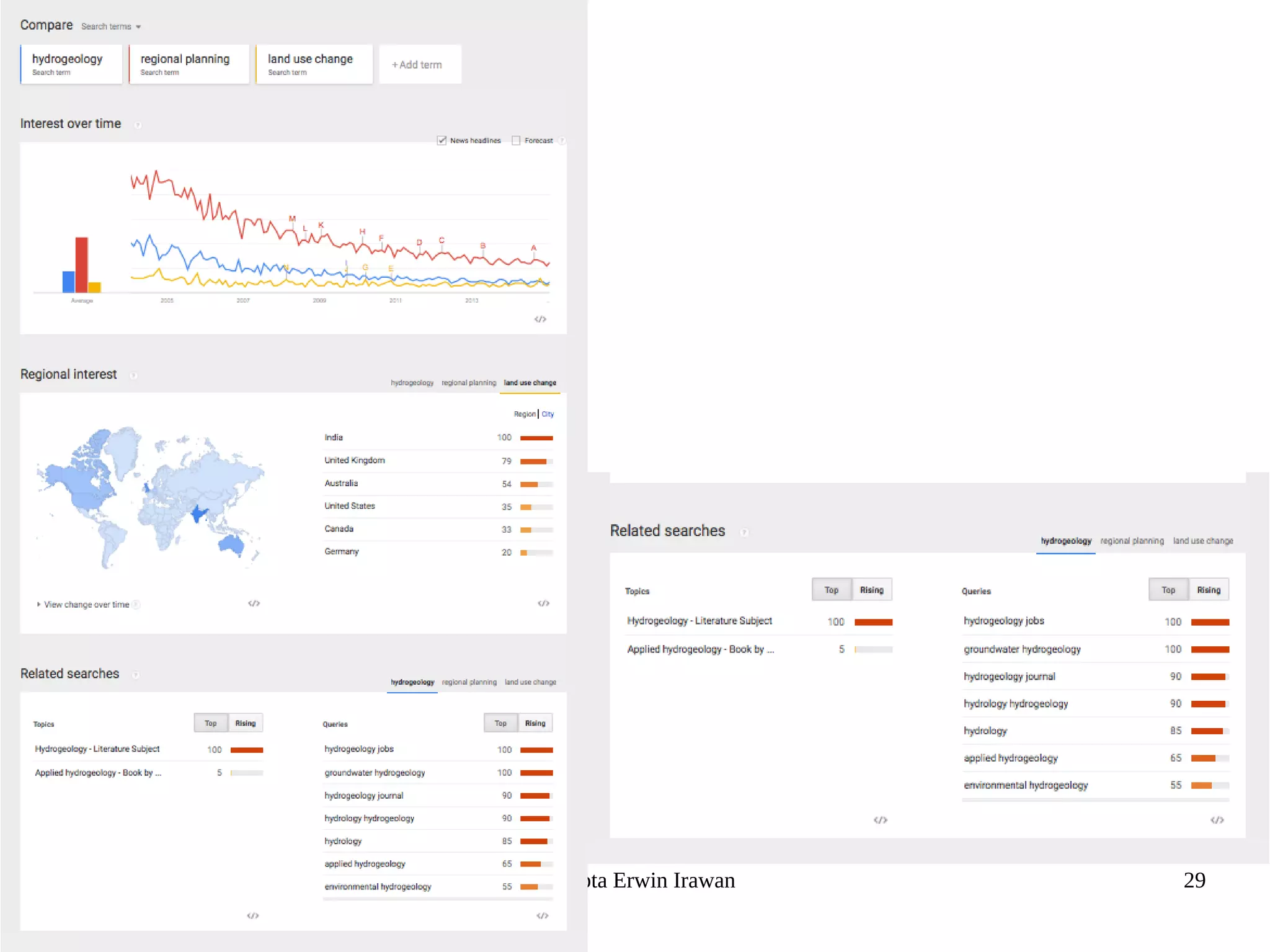
Task: Click embed icon beneath the world map
Action: point(254,603)
